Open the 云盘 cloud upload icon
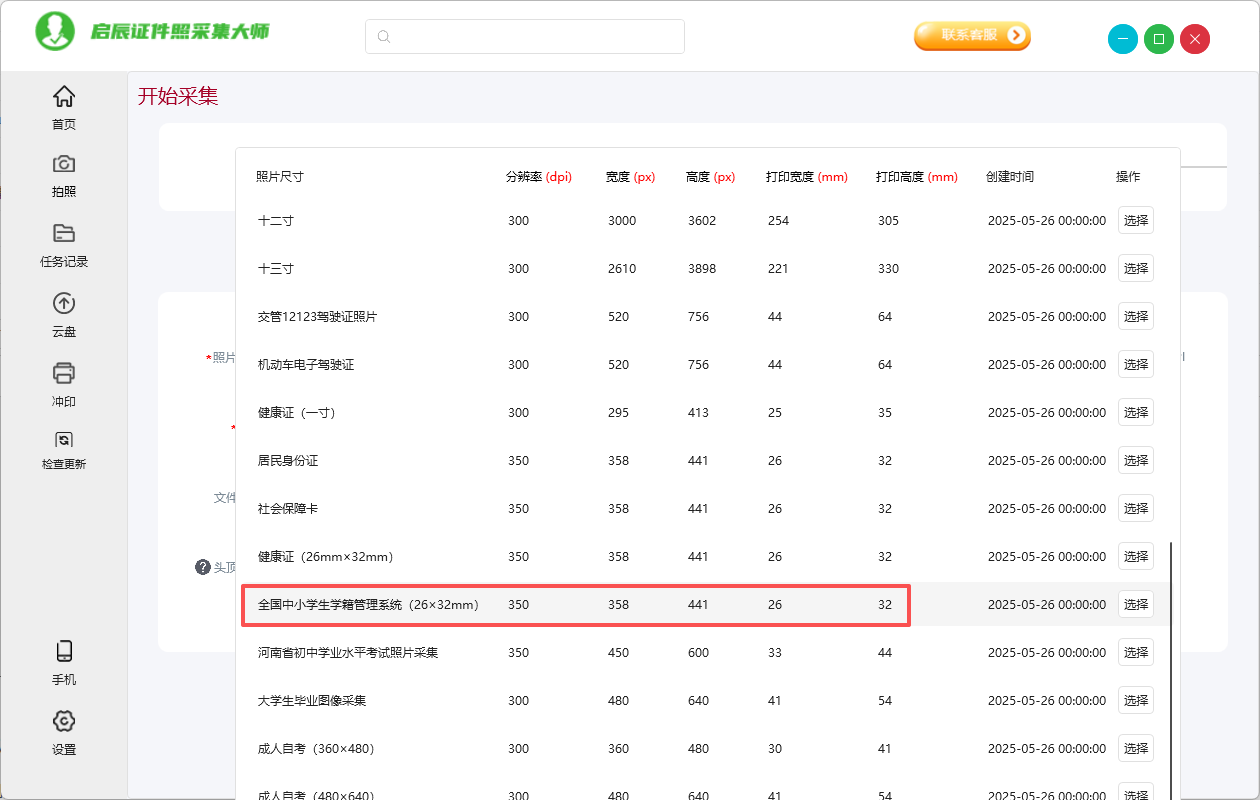Screen dimensions: 1260x800 tap(64, 304)
